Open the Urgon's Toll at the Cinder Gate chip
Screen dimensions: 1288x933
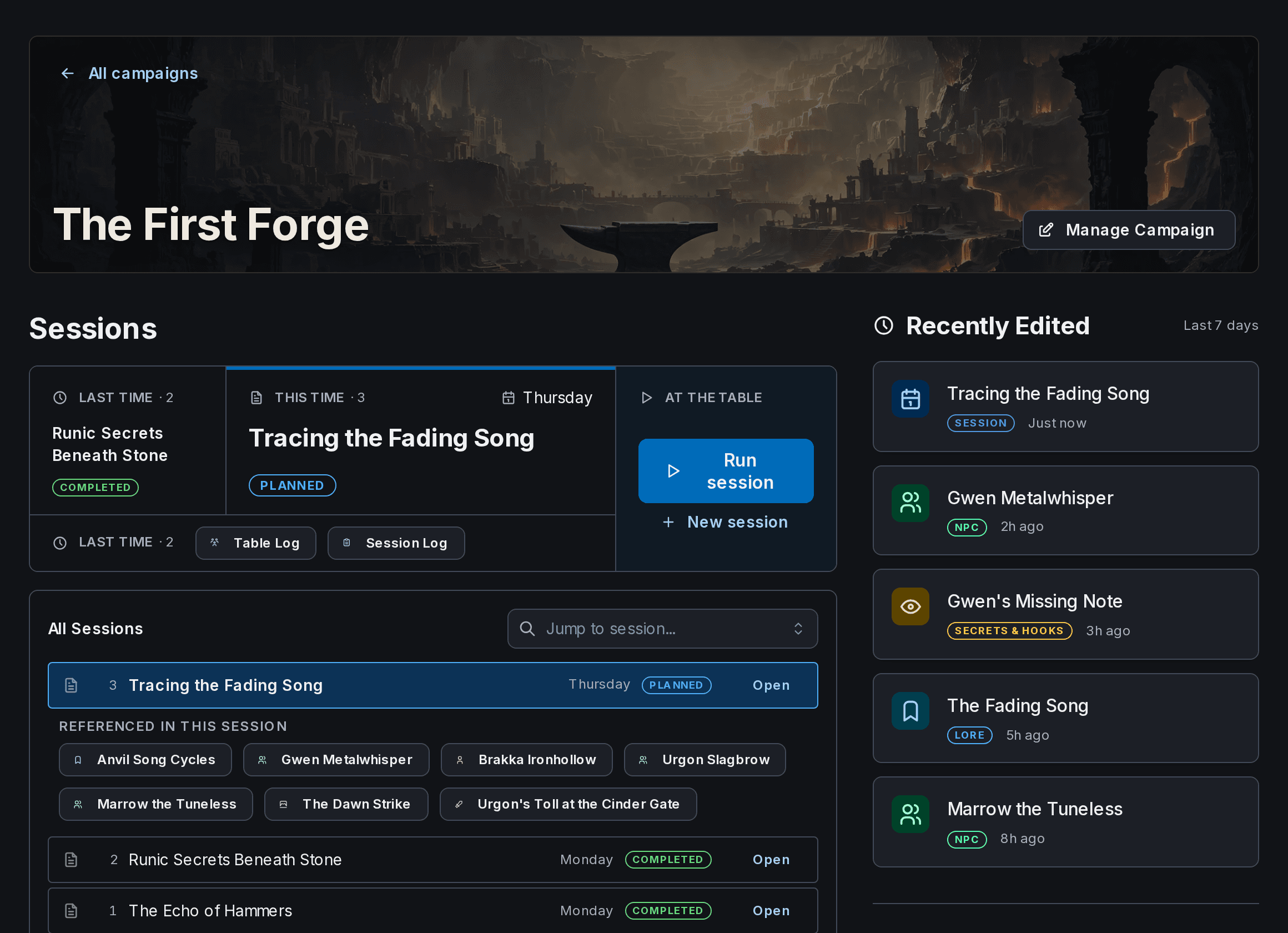(x=568, y=804)
